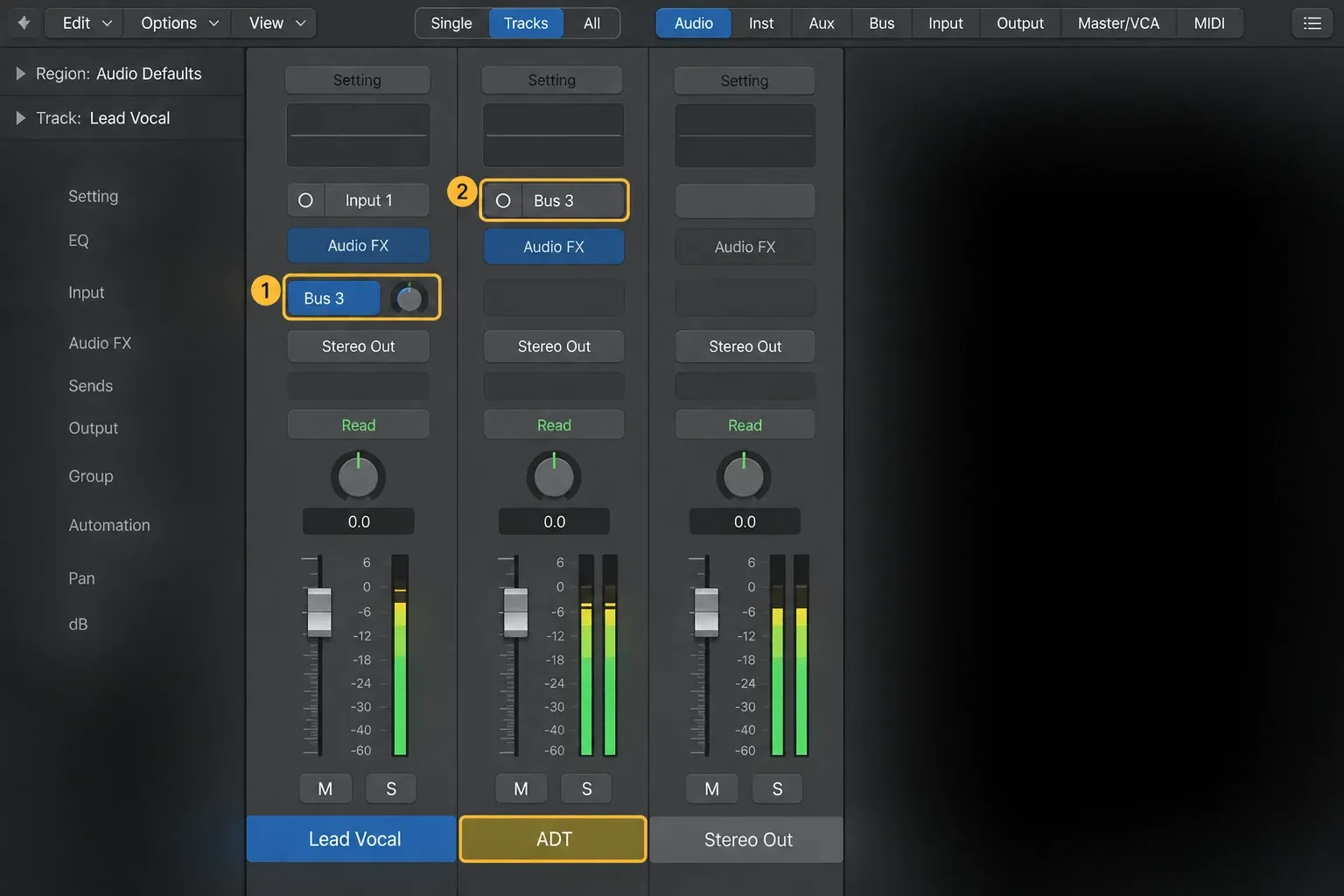This screenshot has height=896, width=1344.
Task: Click Stereo Out strip Setting button
Action: [x=745, y=80]
